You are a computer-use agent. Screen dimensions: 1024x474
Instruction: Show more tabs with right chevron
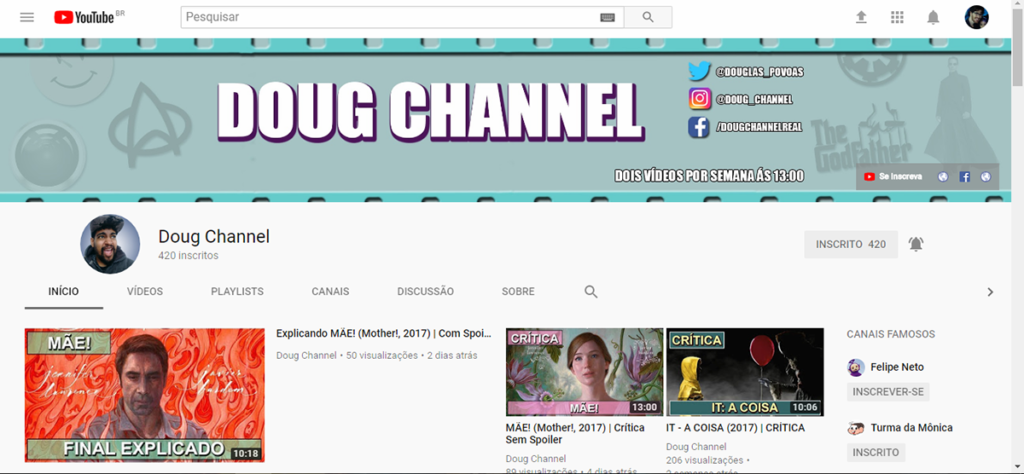pyautogui.click(x=990, y=292)
